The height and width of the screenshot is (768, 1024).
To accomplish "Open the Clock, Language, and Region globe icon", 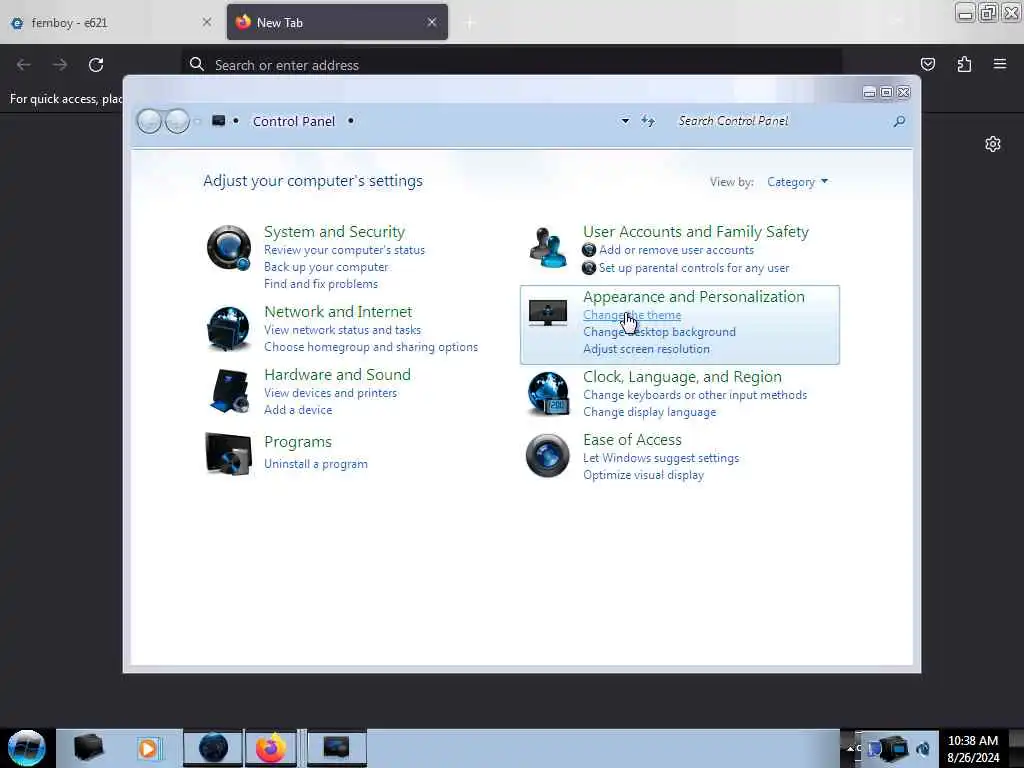I will (x=548, y=393).
